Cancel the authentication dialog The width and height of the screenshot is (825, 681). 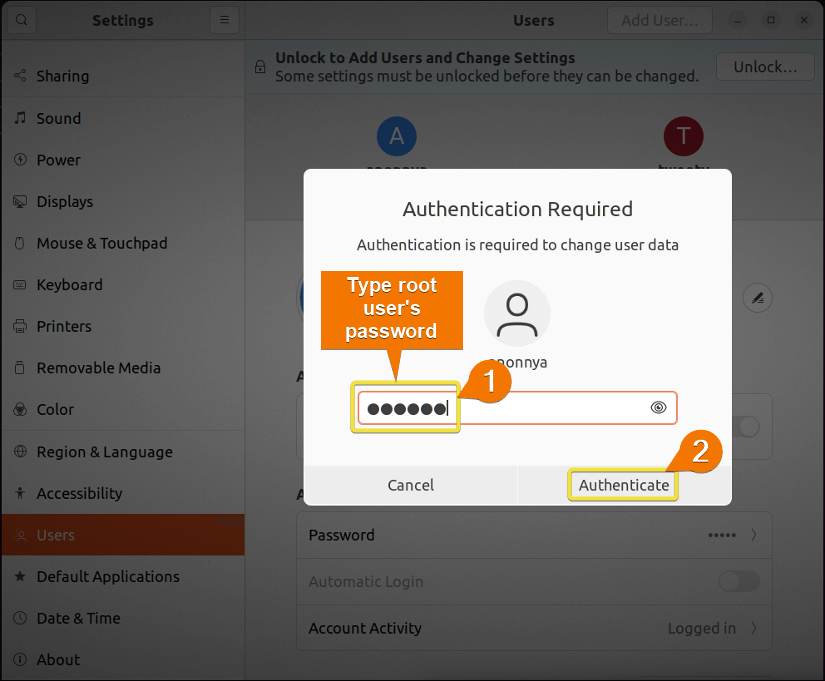pyautogui.click(x=410, y=485)
